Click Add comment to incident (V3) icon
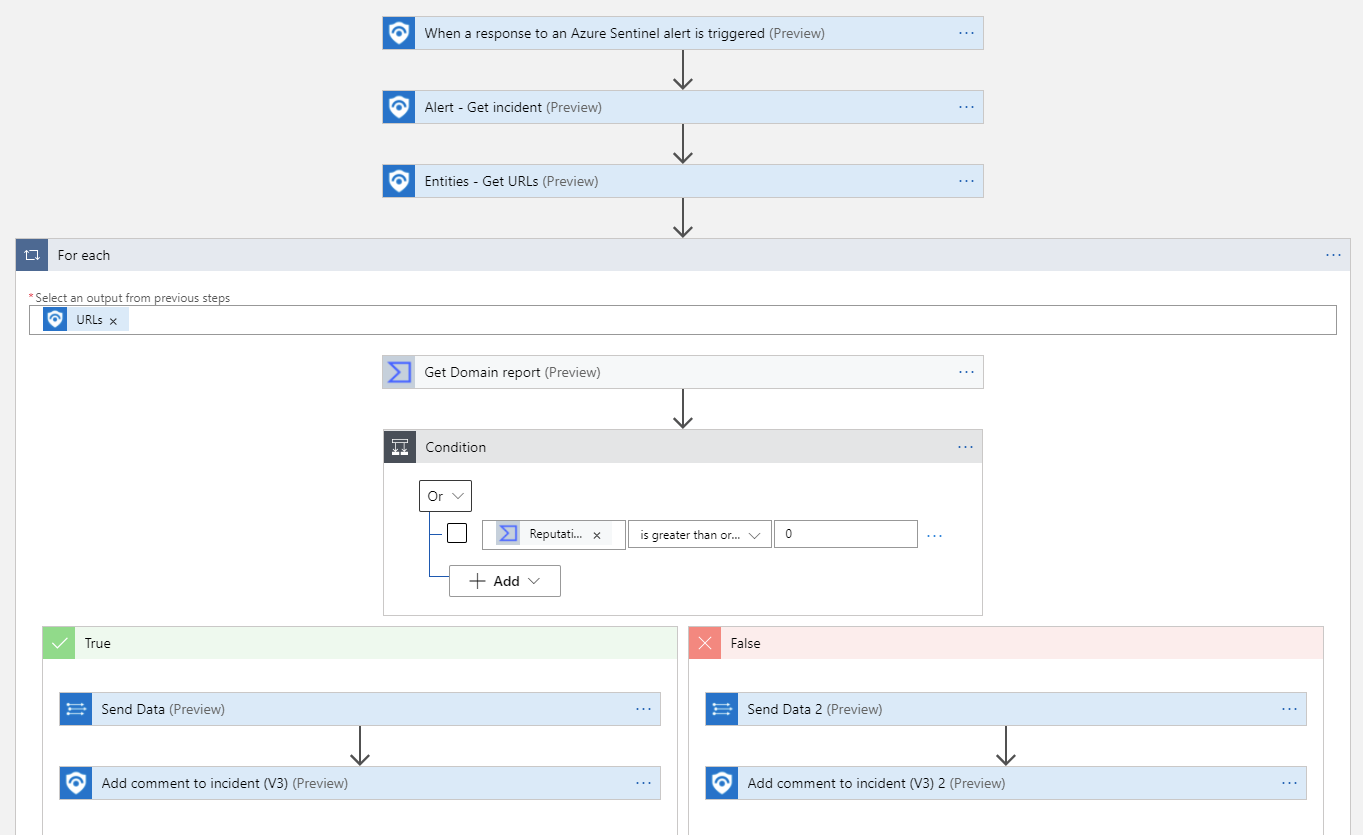 [76, 783]
